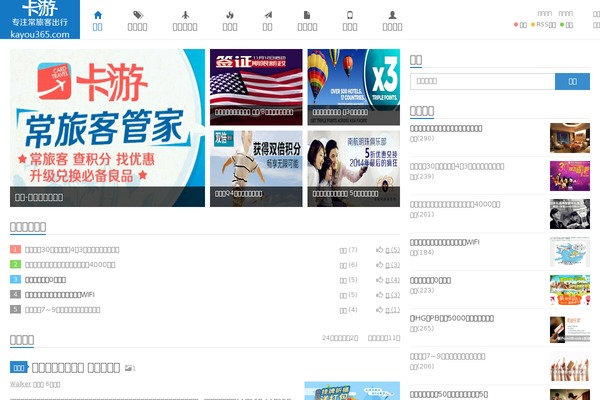Click thumbs-up icon in rank 3 row
This screenshot has width=600, height=400.
(380, 280)
